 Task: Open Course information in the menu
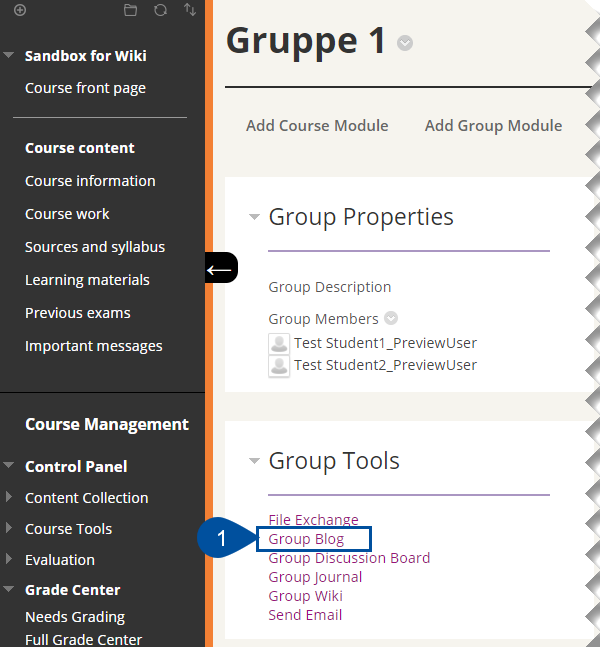point(90,181)
